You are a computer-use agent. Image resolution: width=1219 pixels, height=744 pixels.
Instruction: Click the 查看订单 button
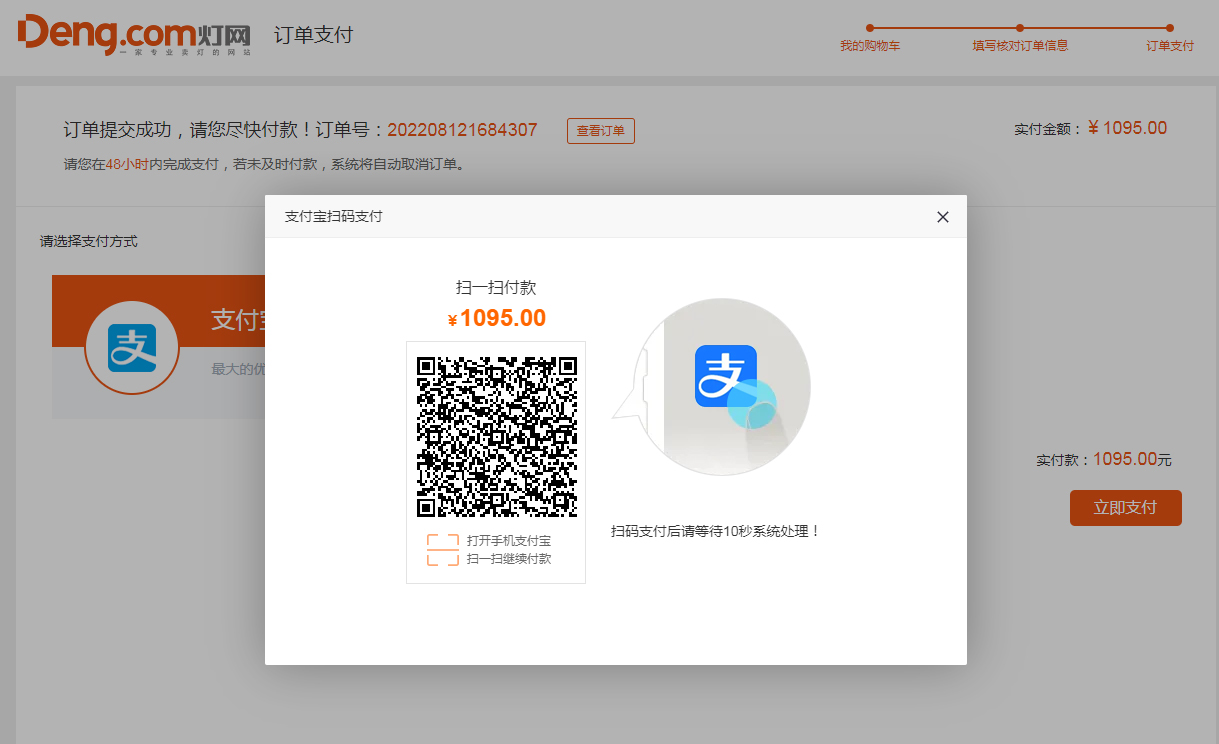click(601, 131)
